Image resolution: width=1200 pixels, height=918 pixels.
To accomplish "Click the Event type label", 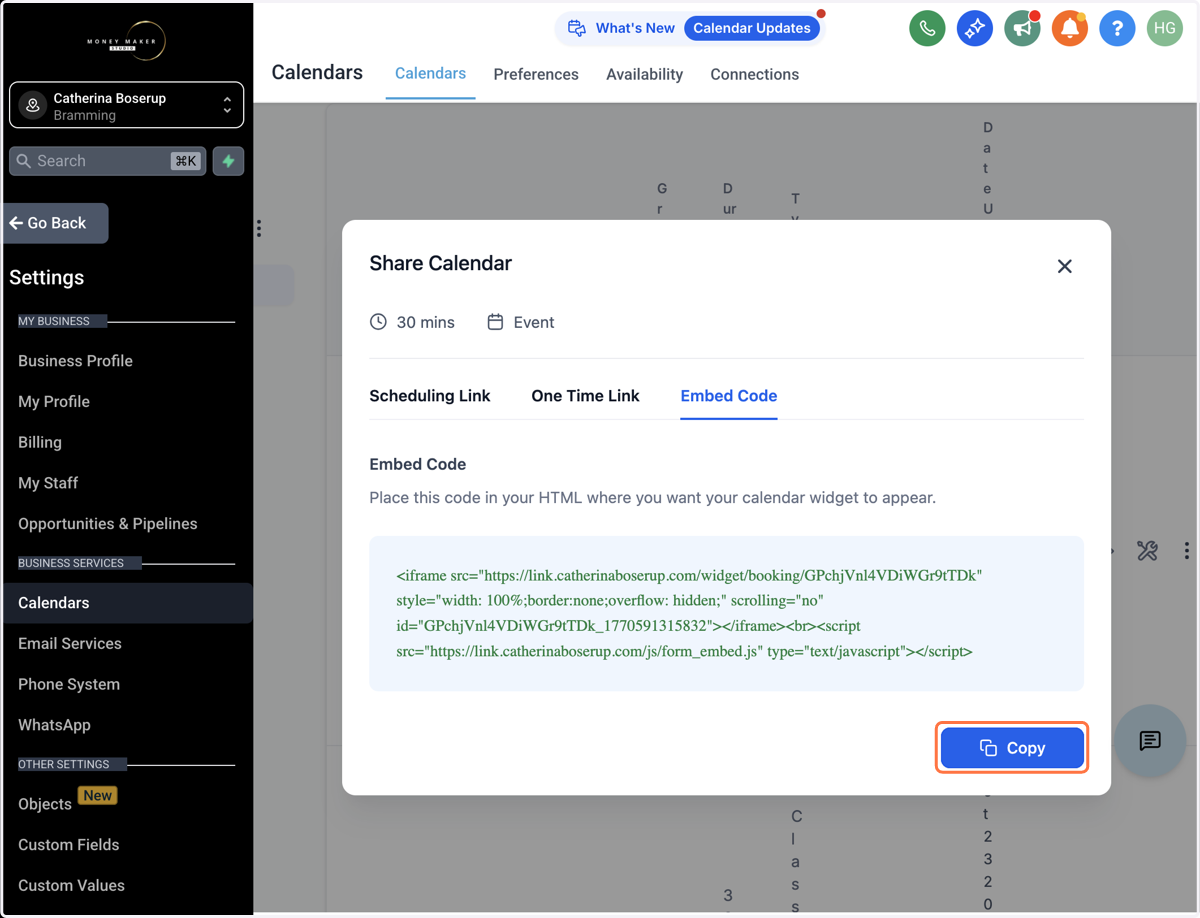I will point(534,322).
